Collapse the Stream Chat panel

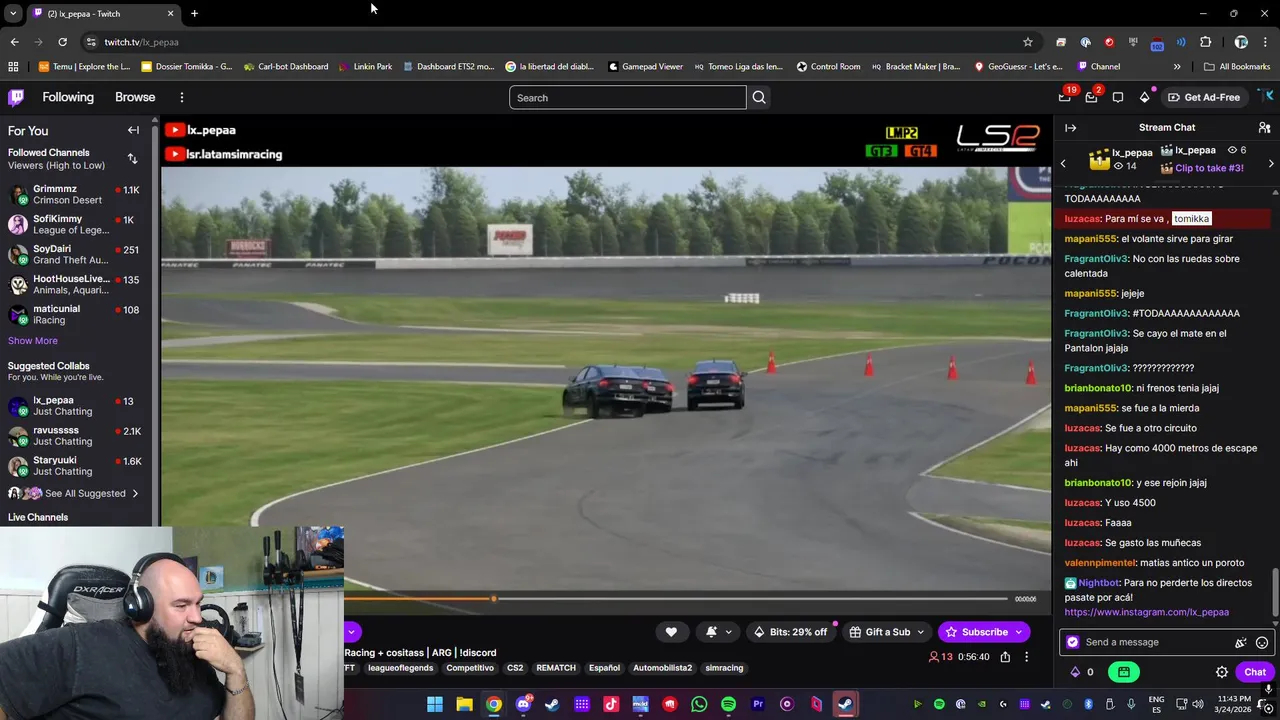click(x=1070, y=127)
